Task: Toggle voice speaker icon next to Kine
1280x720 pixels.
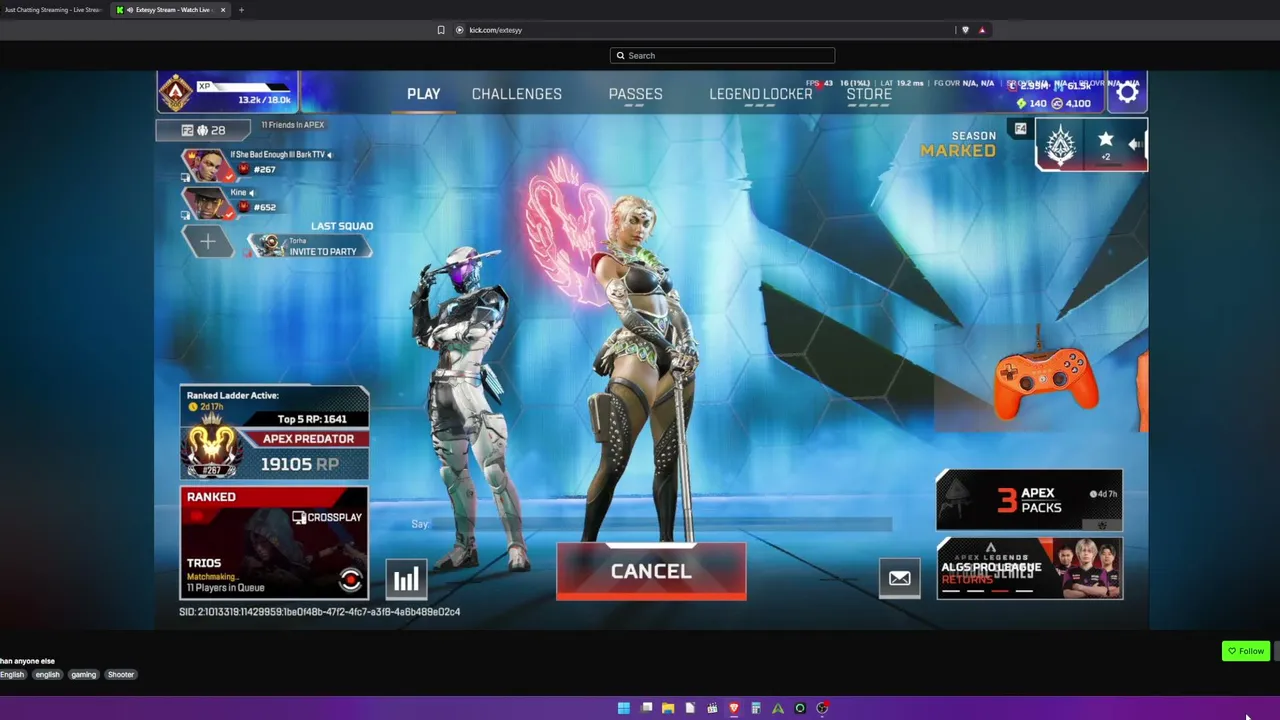Action: pos(251,193)
